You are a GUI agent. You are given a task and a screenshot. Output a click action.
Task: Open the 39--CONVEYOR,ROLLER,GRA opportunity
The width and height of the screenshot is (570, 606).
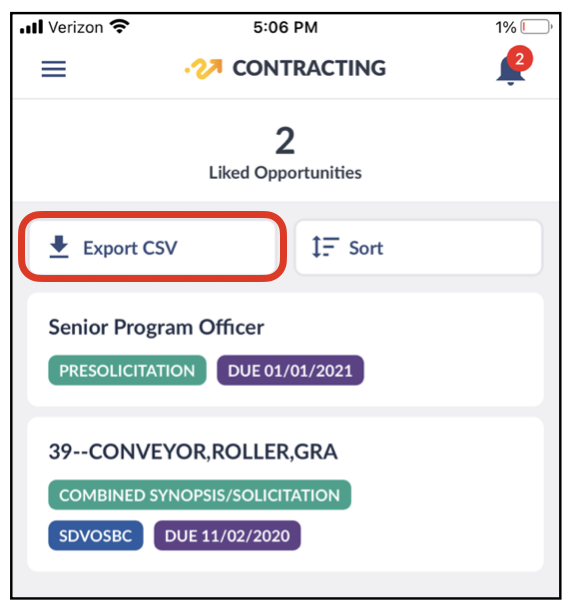[x=285, y=494]
